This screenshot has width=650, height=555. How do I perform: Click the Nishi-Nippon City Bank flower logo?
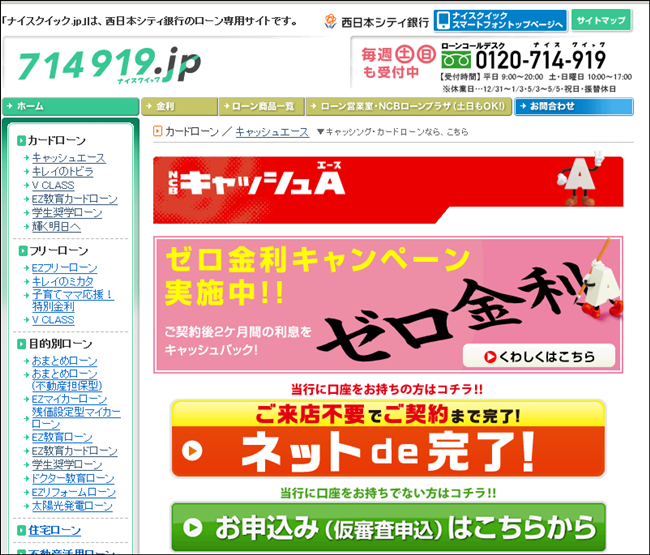click(x=330, y=21)
